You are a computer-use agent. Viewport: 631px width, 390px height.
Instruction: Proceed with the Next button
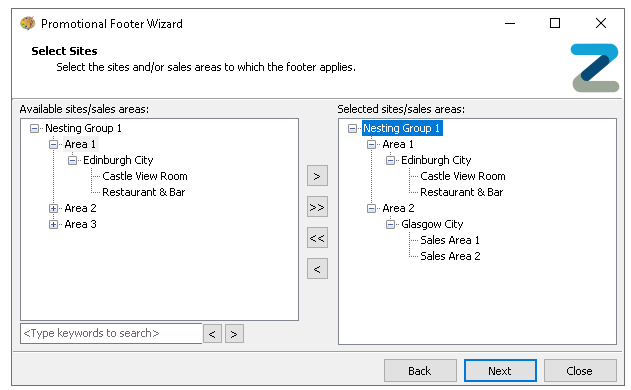point(500,371)
